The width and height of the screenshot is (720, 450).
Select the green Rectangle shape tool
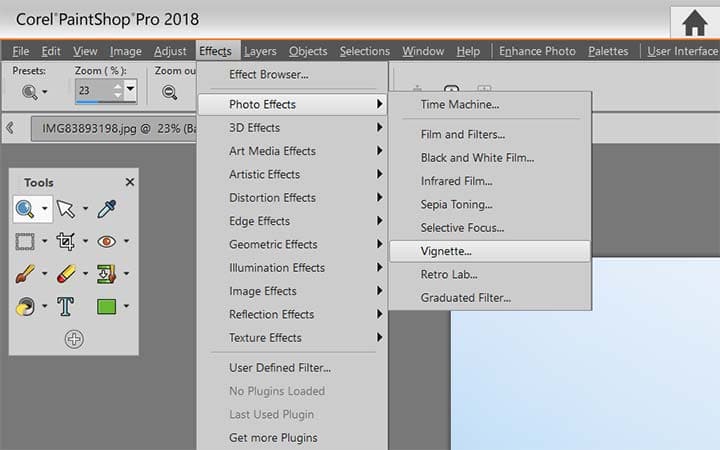pos(107,306)
